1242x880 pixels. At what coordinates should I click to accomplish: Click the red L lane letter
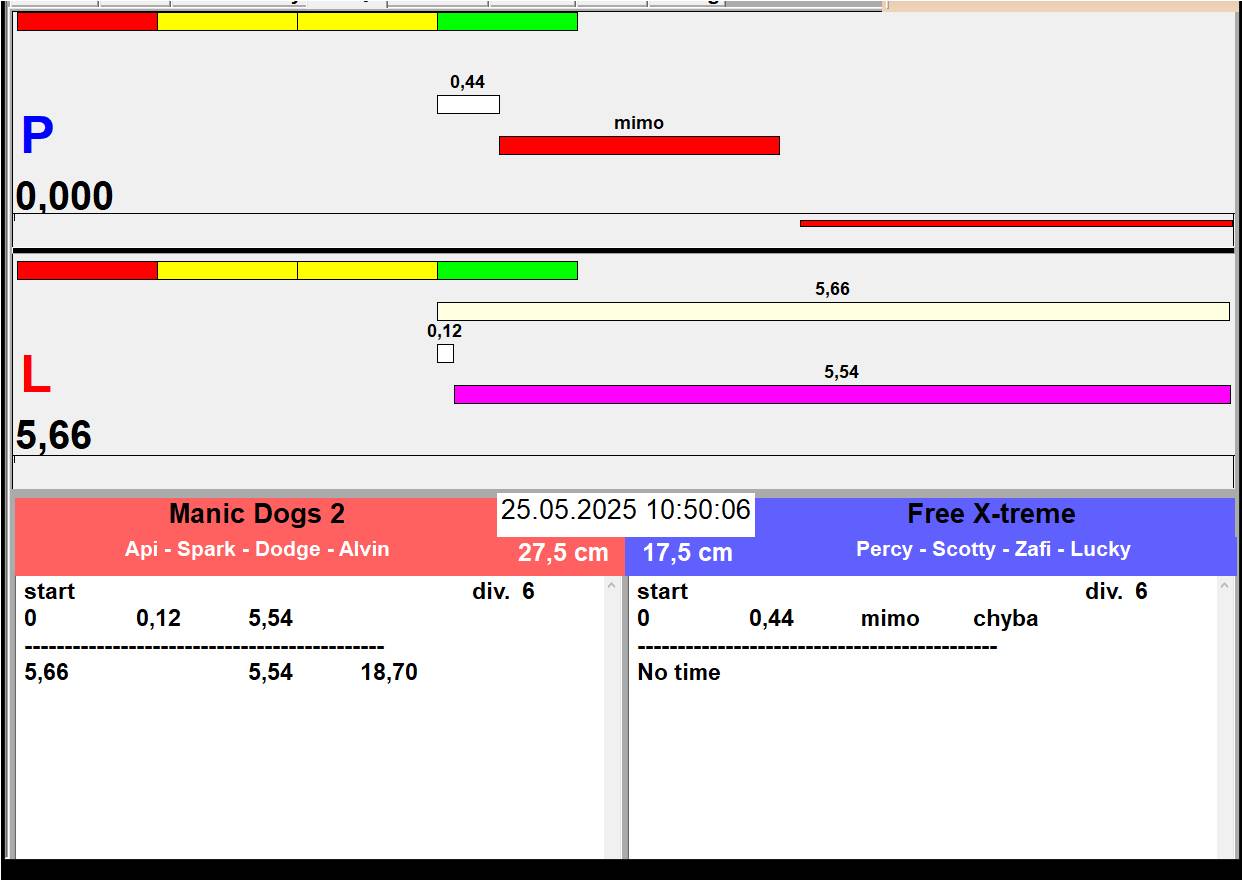(36, 376)
